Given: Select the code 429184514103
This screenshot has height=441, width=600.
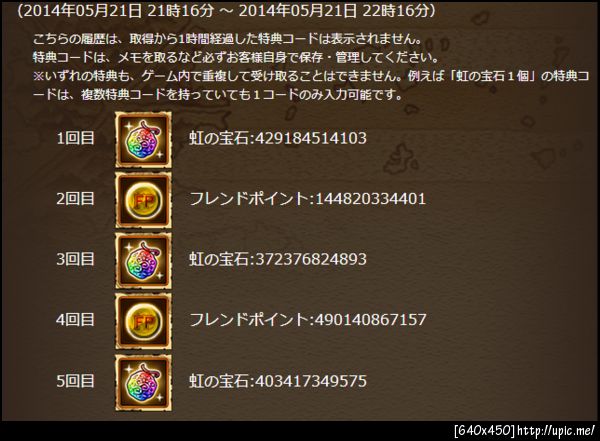Looking at the screenshot, I should point(311,138).
